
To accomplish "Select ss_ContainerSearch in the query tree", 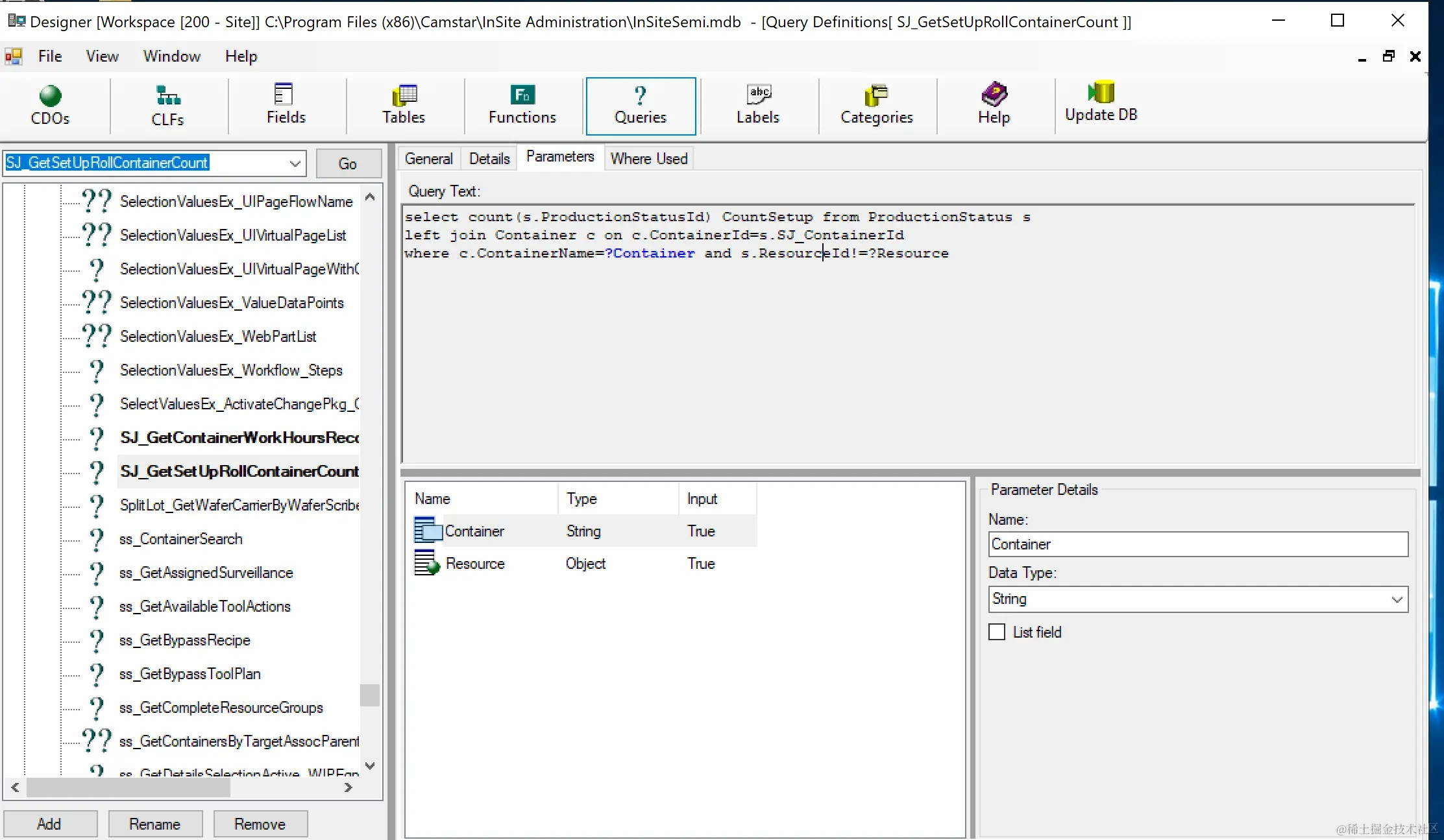I will [180, 539].
